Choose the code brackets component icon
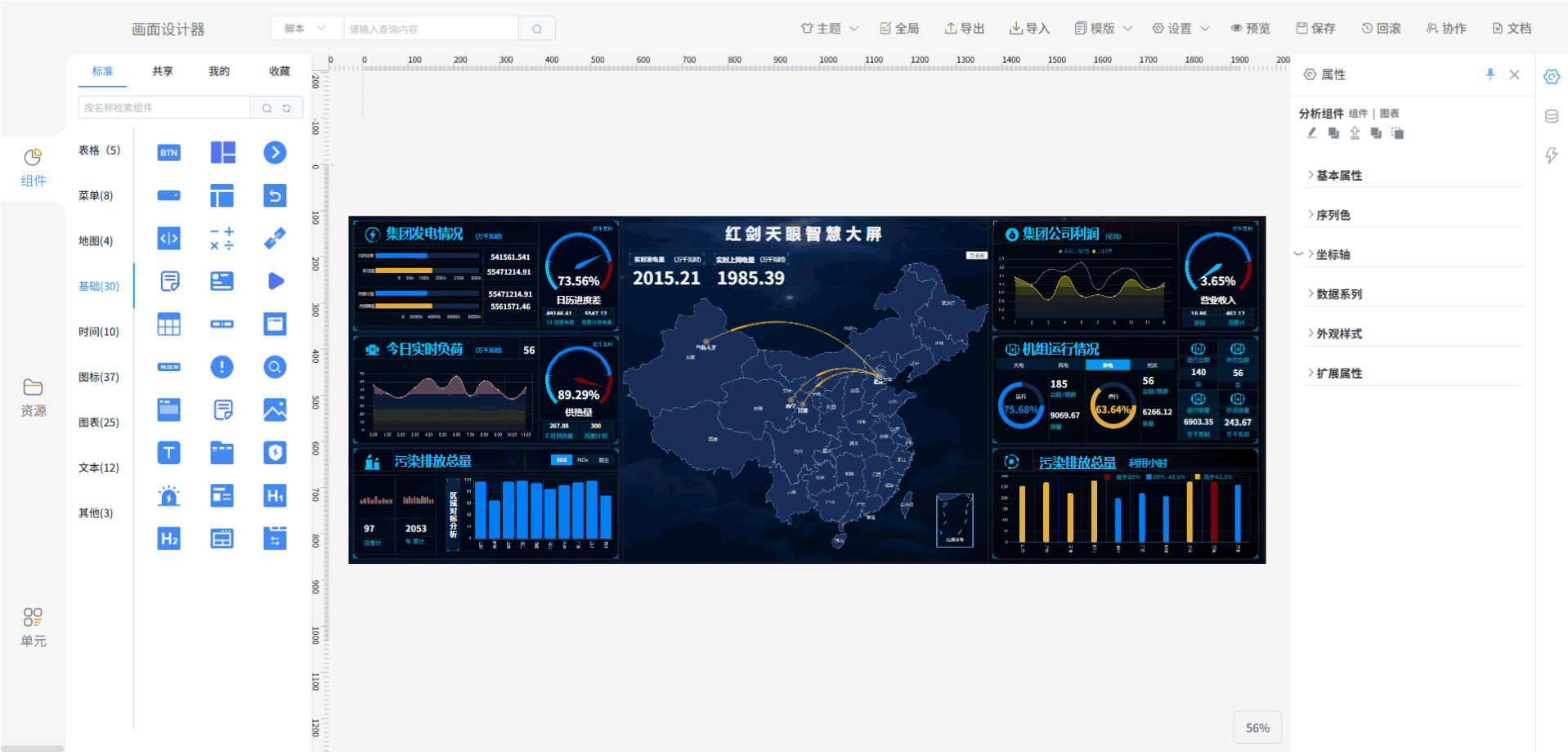The image size is (1568, 752). tap(169, 239)
